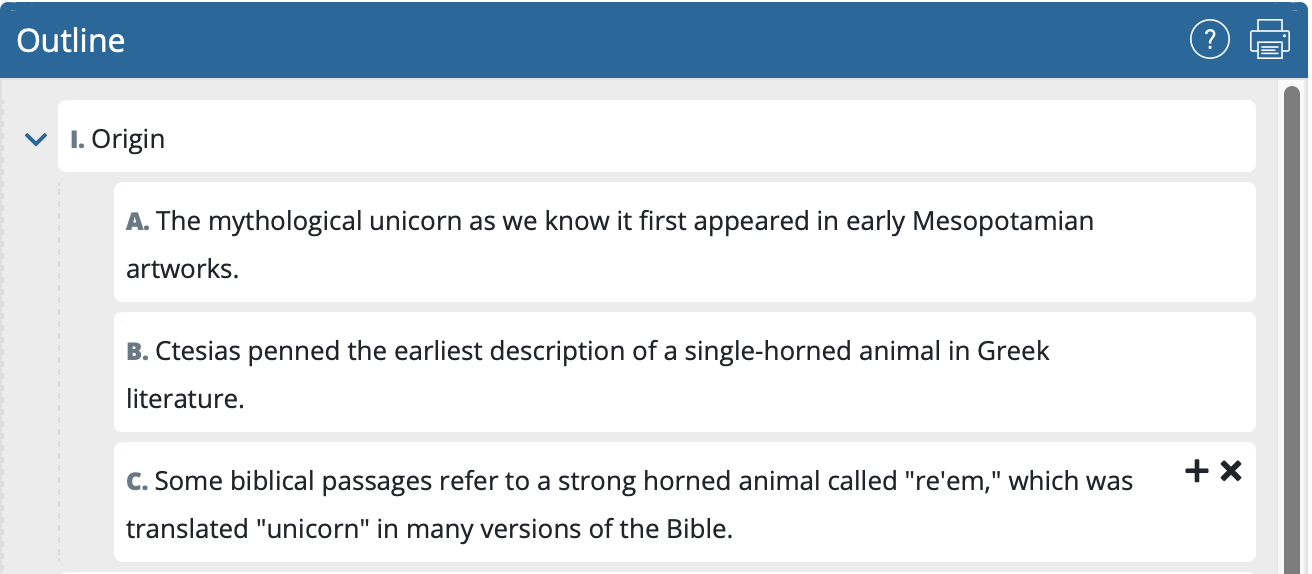The image size is (1312, 574).
Task: Click the "C." letter marker
Action: pyautogui.click(x=138, y=482)
